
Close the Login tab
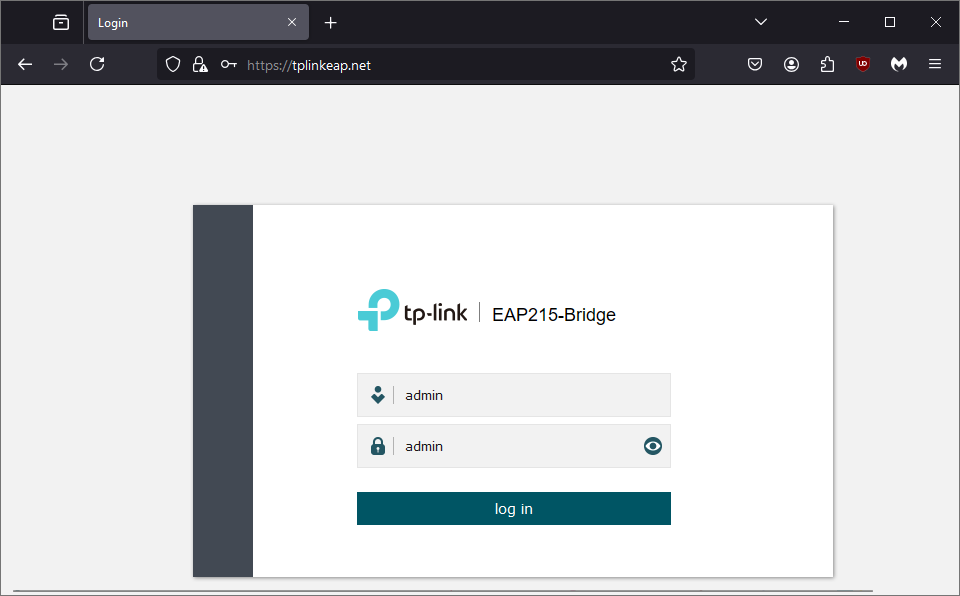[292, 22]
